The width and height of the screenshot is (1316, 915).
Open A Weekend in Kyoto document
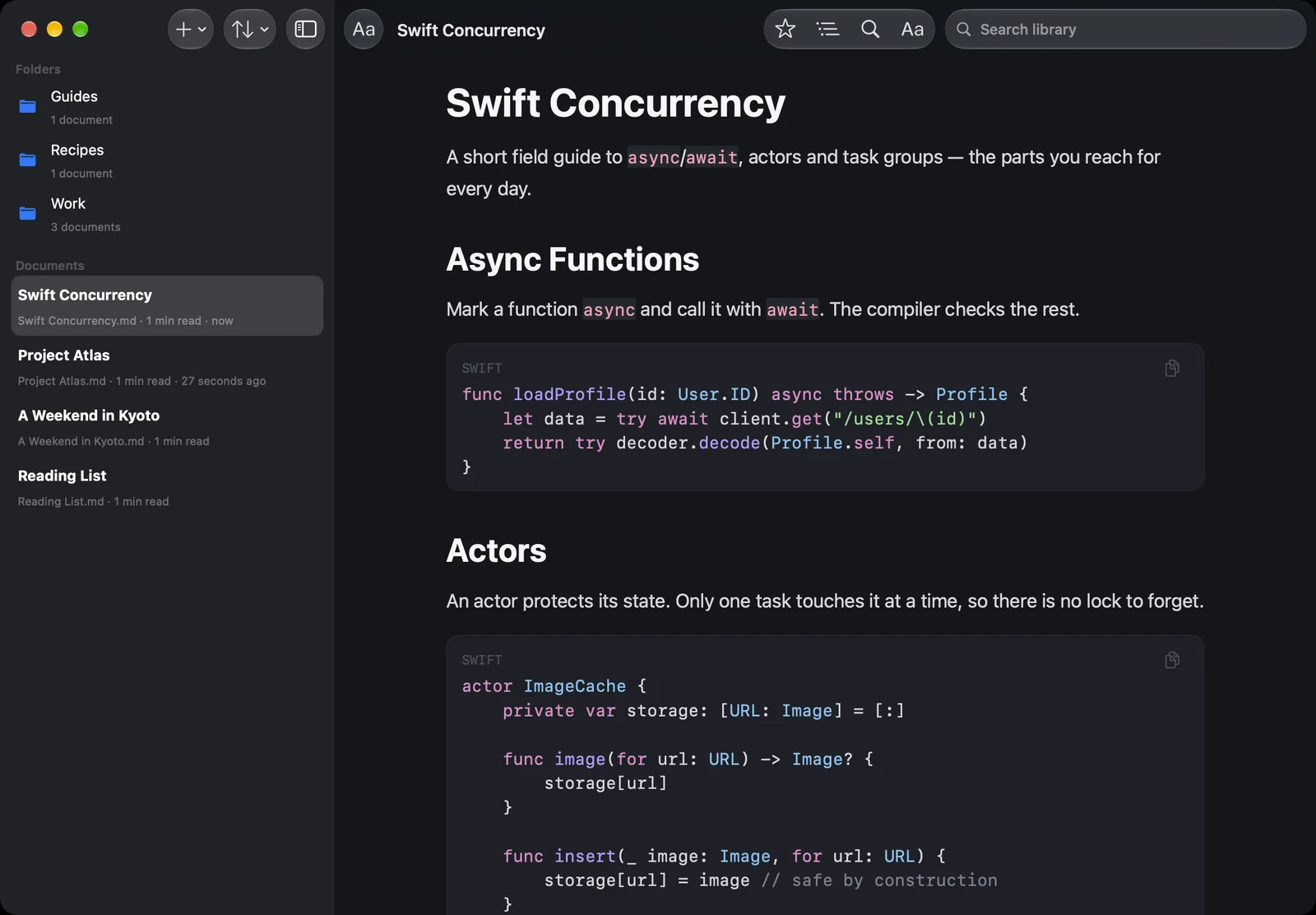coord(167,426)
